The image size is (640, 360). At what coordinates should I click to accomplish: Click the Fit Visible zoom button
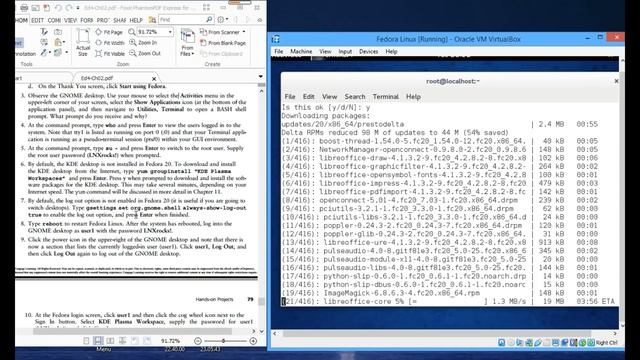pyautogui.click(x=110, y=53)
